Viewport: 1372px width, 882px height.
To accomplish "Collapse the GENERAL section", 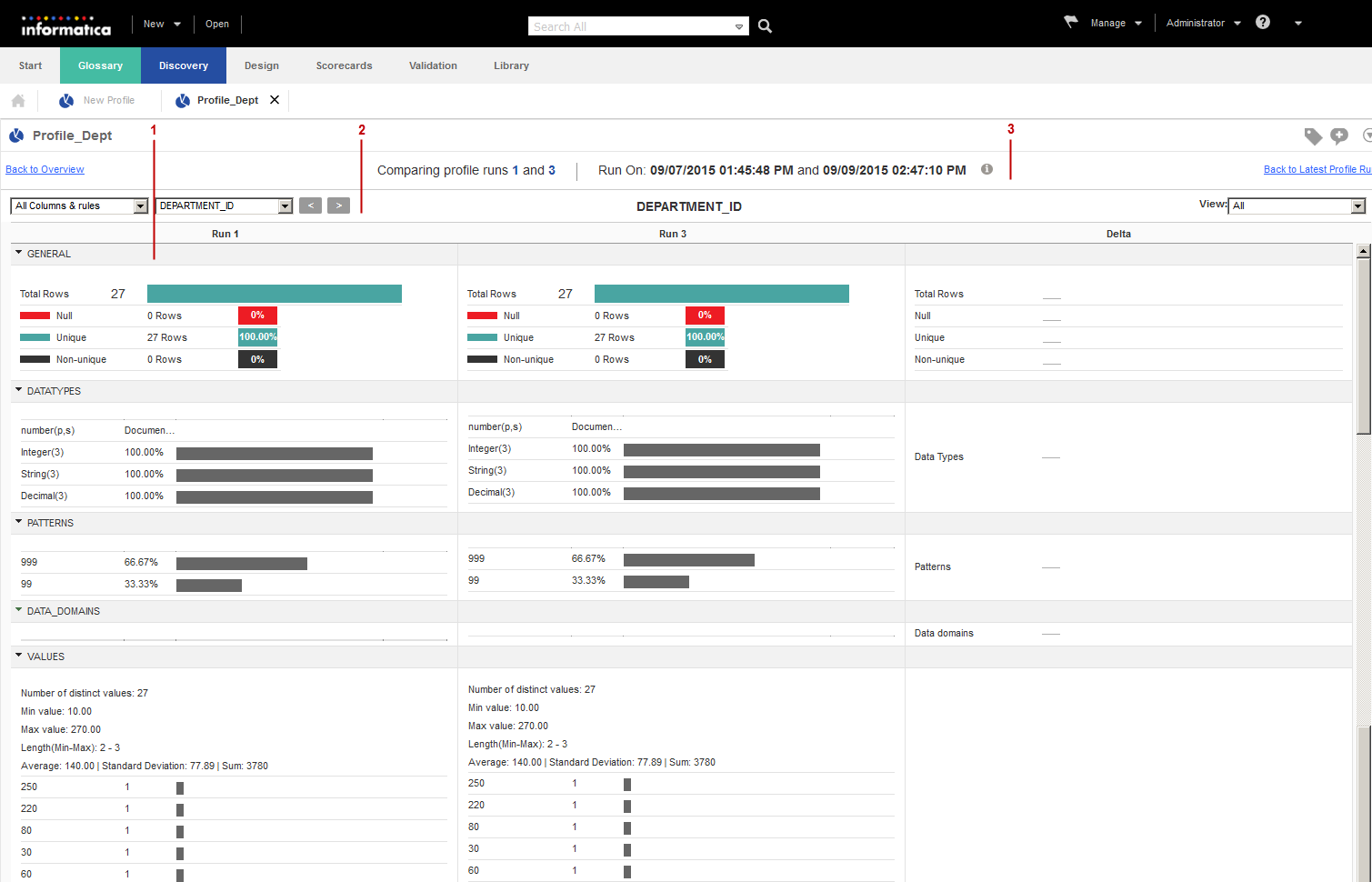I will tap(19, 254).
